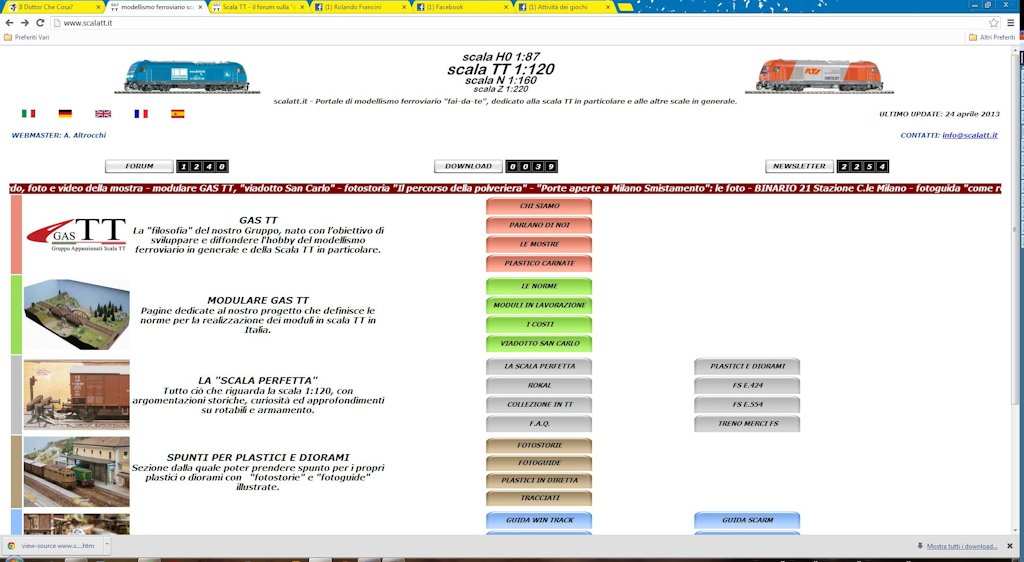Open the new tab button
Viewport: 1024px width, 562px height.
coord(625,7)
